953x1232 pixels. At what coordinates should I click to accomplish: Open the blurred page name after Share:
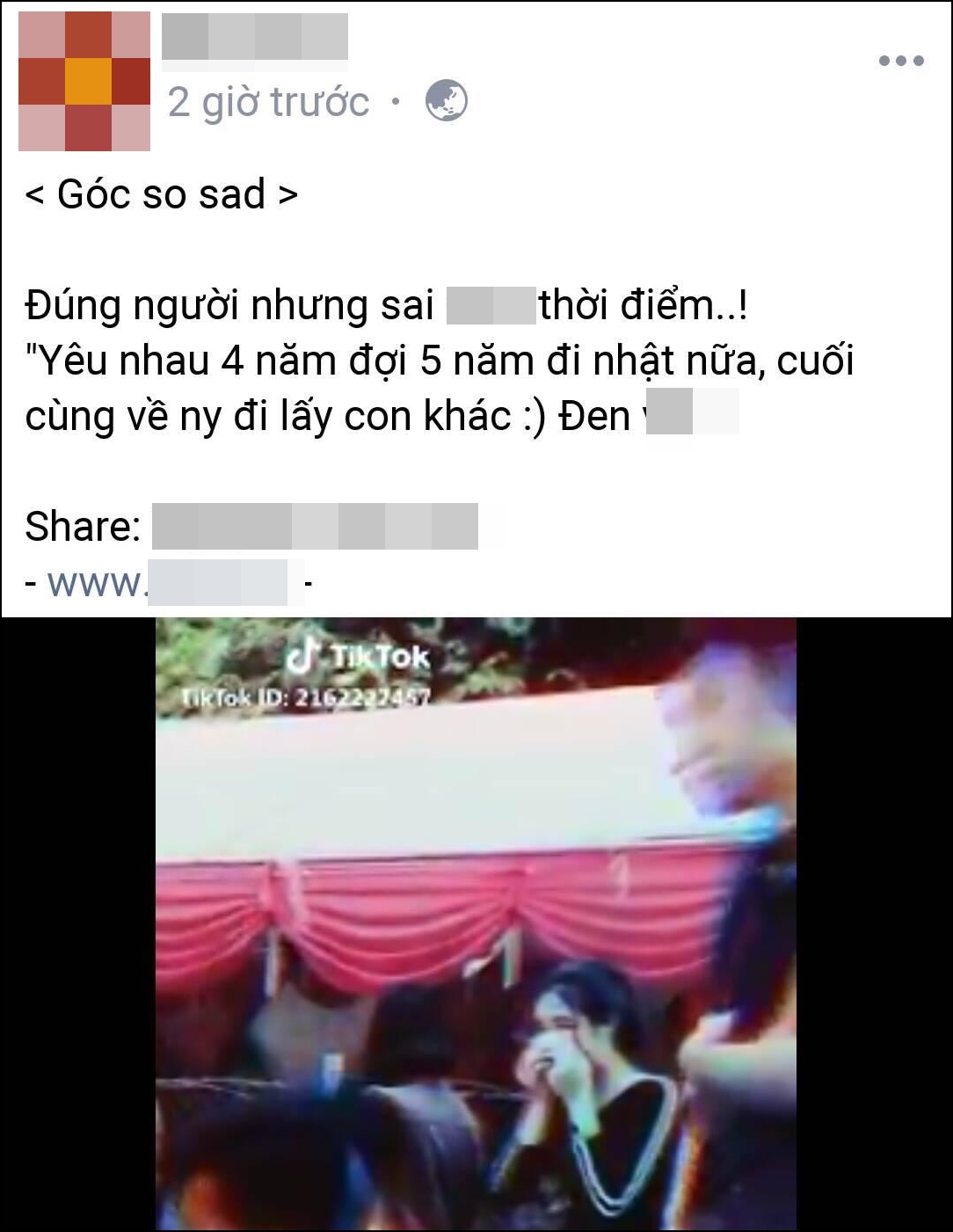tap(315, 526)
